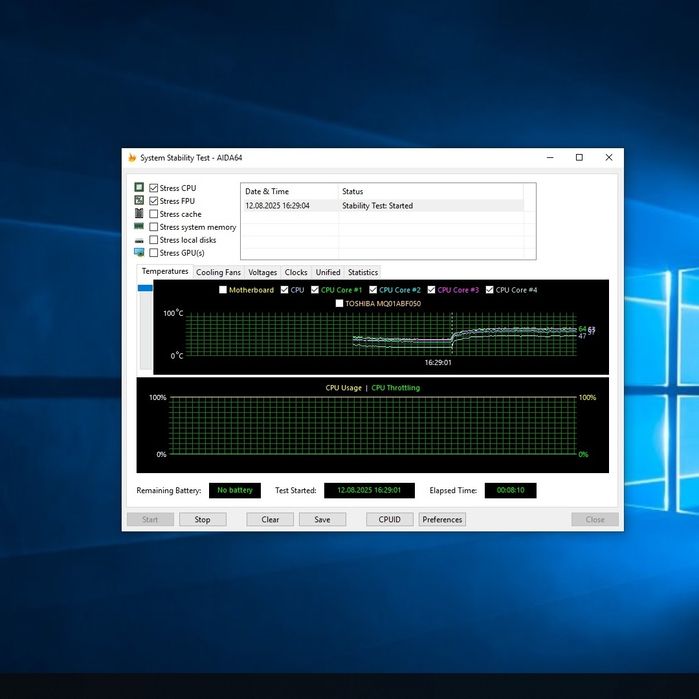Enable the Stress local disks checkbox
Image resolution: width=699 pixels, height=699 pixels.
coord(153,239)
